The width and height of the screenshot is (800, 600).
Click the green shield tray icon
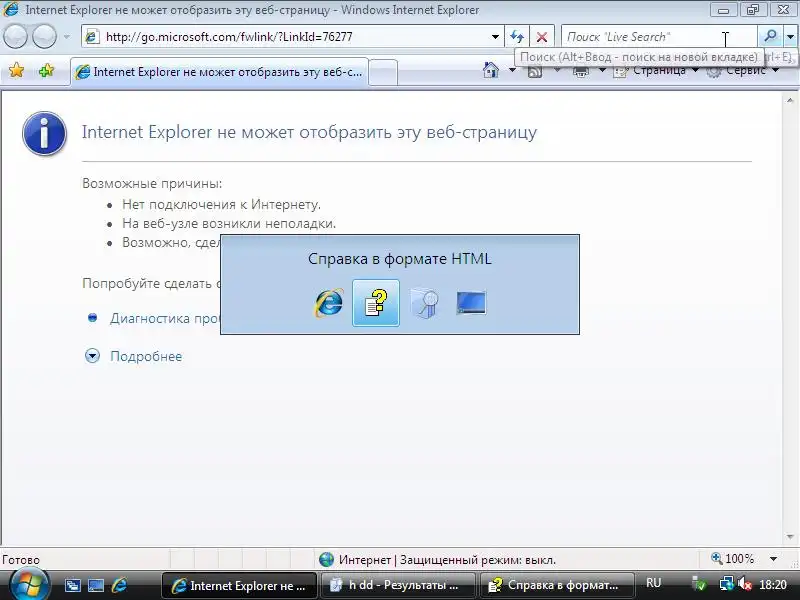click(x=699, y=585)
